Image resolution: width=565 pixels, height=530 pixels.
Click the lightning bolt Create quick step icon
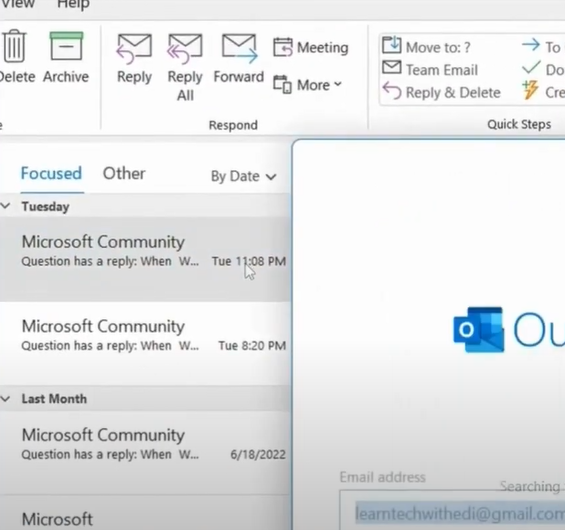530,90
